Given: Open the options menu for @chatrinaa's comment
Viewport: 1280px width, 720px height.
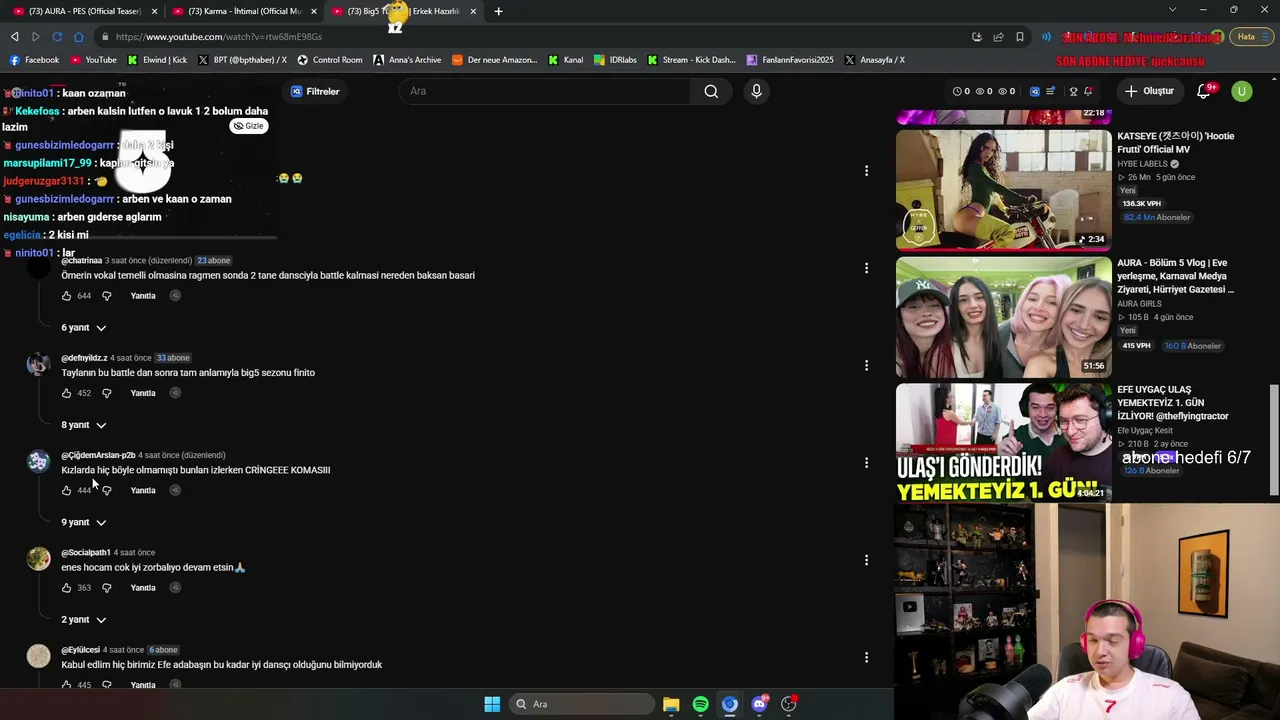Looking at the screenshot, I should 866,268.
